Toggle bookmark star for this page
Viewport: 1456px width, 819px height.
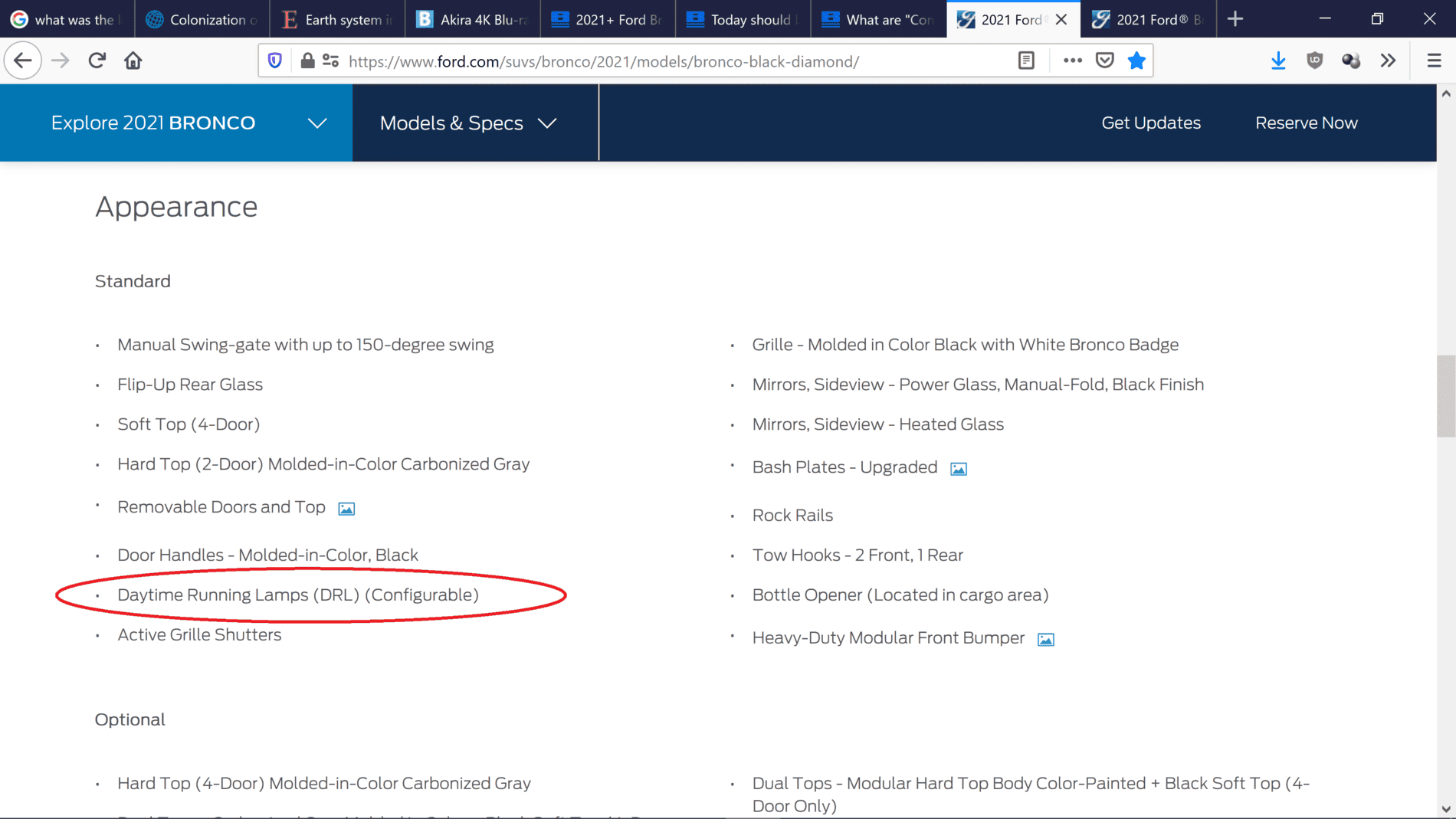click(1136, 61)
